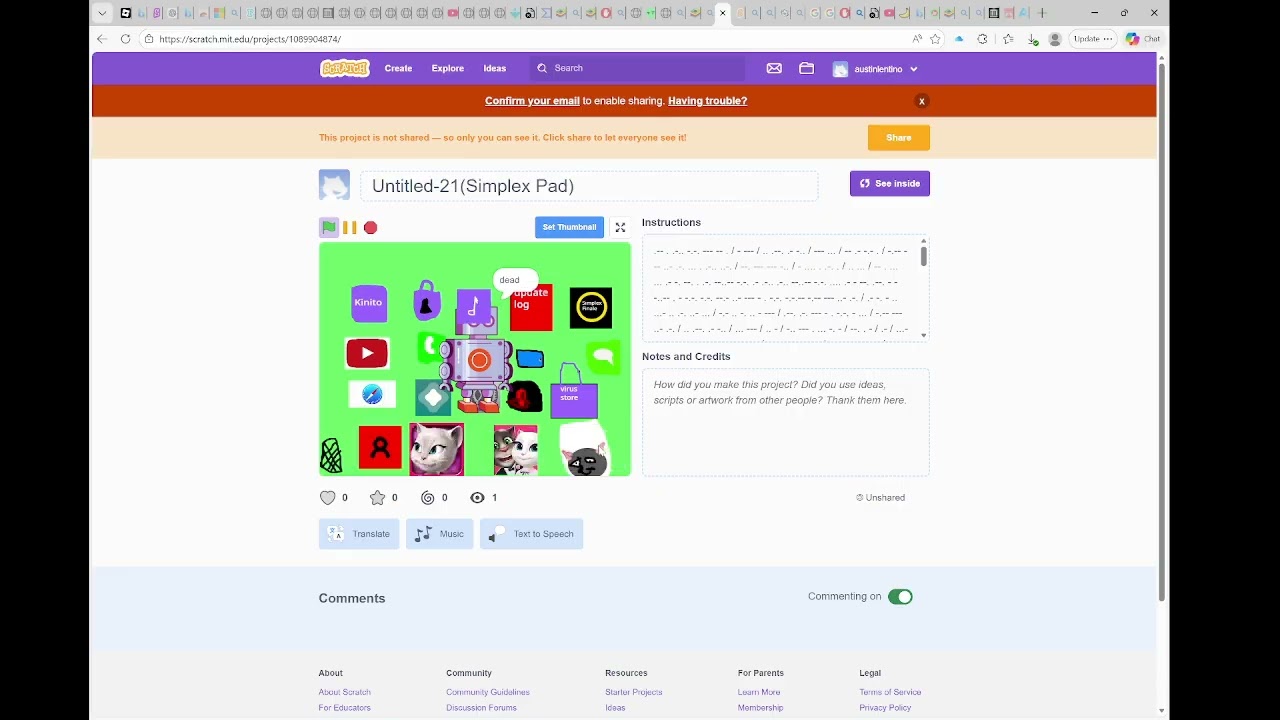The height and width of the screenshot is (720, 1280).
Task: Click the Search field
Action: [638, 68]
